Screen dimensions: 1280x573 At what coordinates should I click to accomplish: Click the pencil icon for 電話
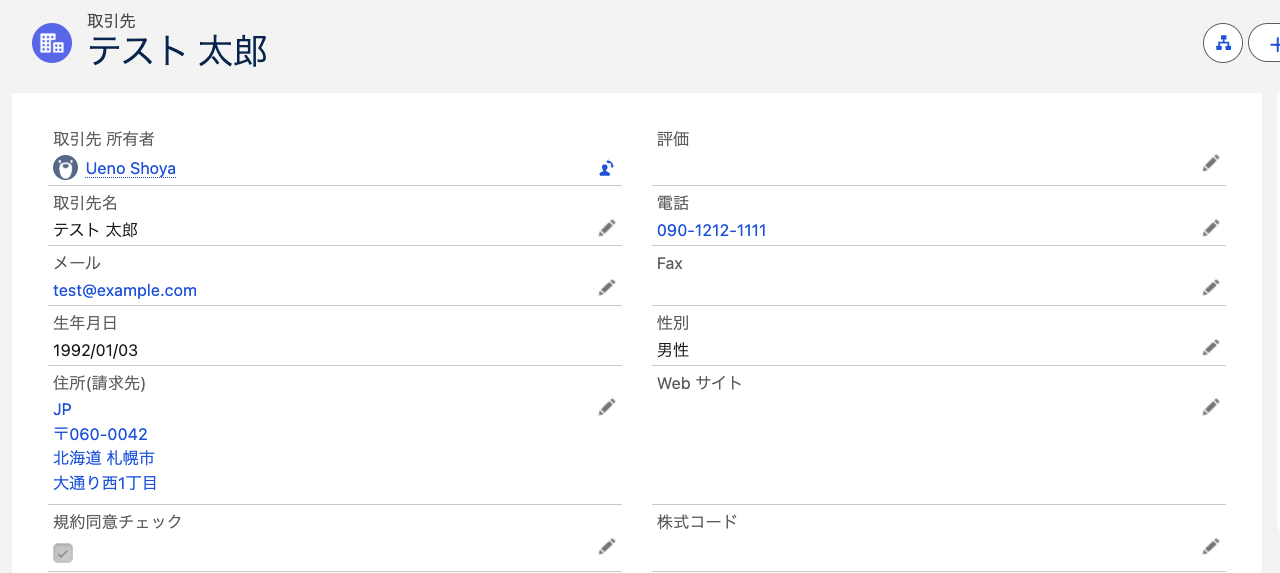(x=1211, y=228)
